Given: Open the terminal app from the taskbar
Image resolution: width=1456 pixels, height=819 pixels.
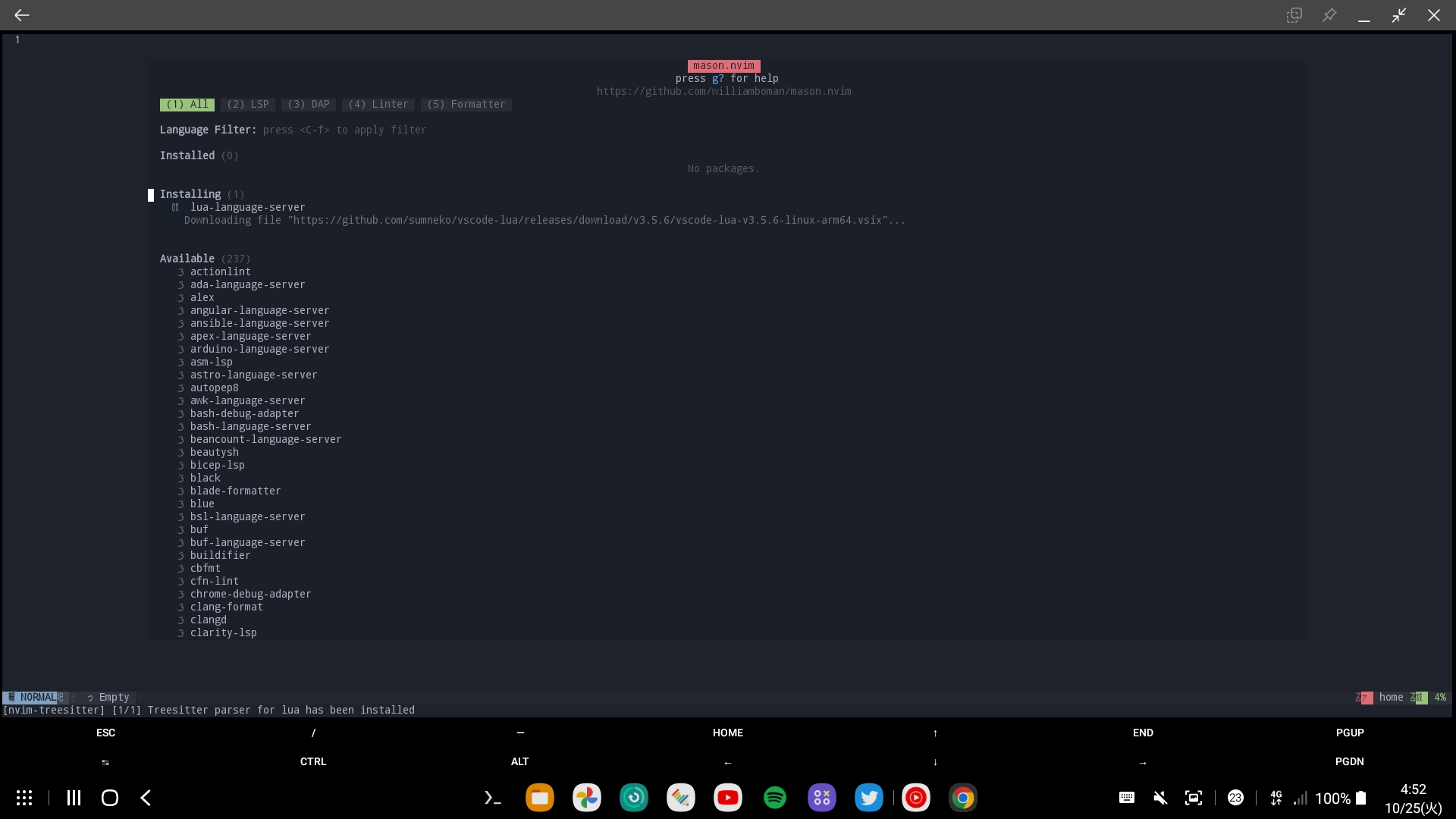Looking at the screenshot, I should click(492, 798).
